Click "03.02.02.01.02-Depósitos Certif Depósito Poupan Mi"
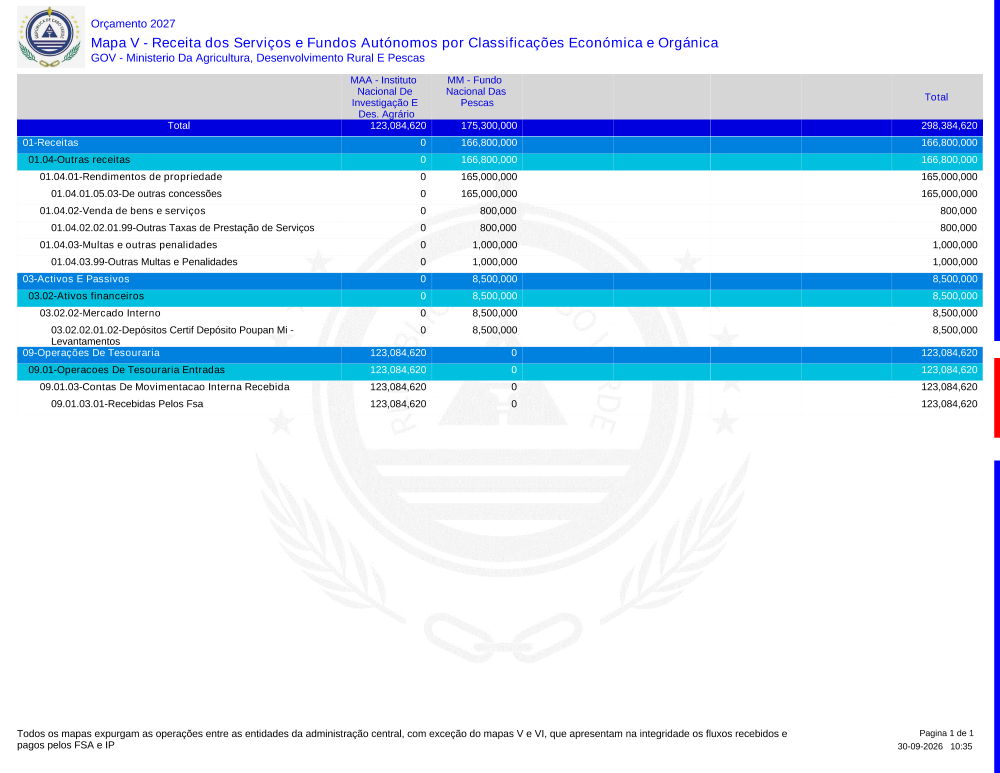The image size is (1000, 773). (172, 335)
